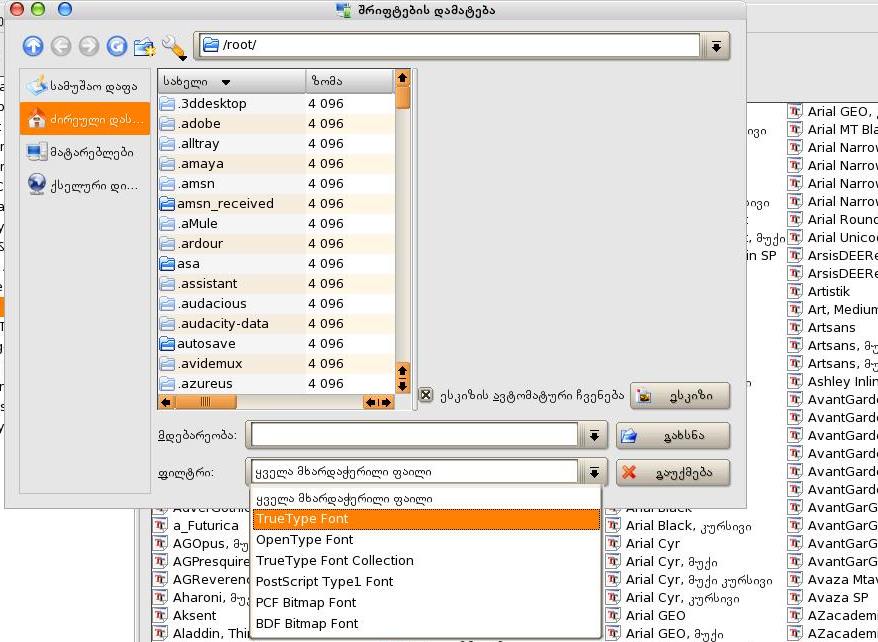878x642 pixels.
Task: Click into the location text input field
Action: (414, 435)
